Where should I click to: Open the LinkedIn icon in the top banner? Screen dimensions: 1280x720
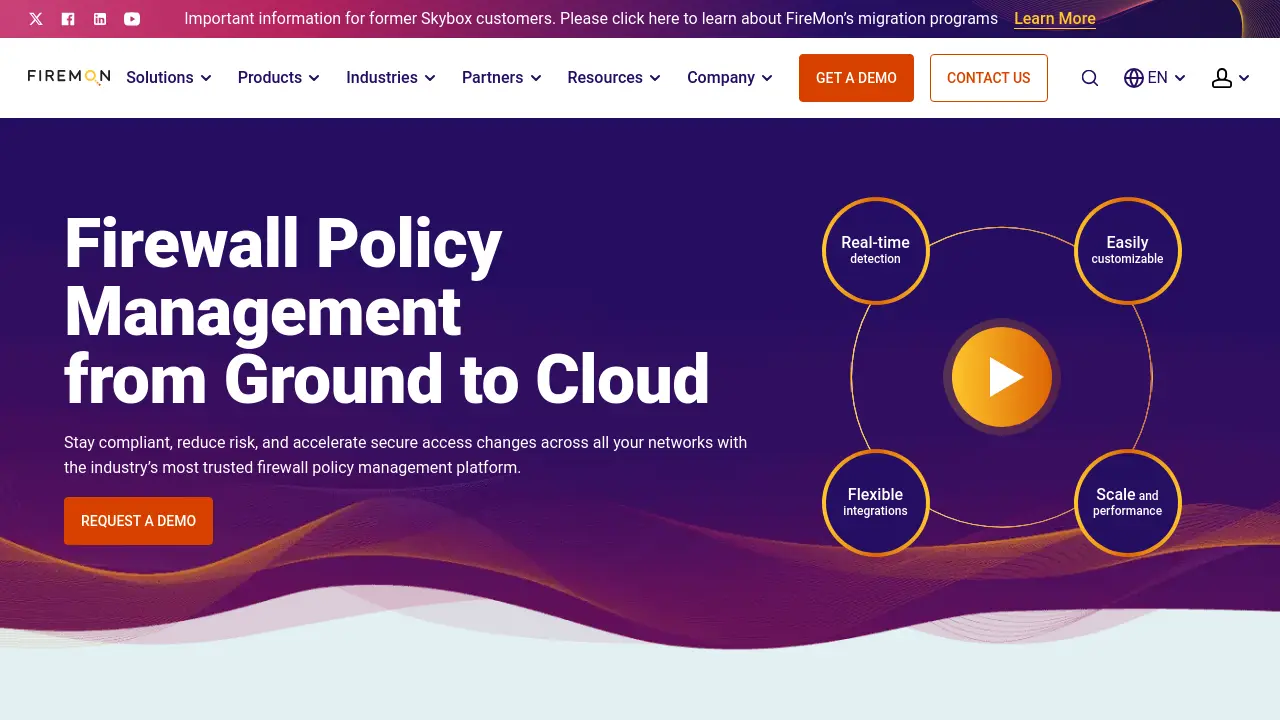click(100, 18)
